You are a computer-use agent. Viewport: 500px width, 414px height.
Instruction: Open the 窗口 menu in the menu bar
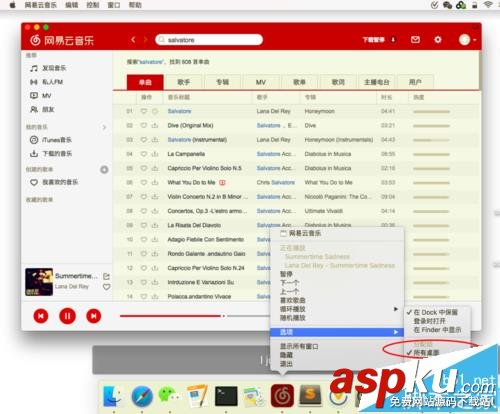[x=114, y=5]
